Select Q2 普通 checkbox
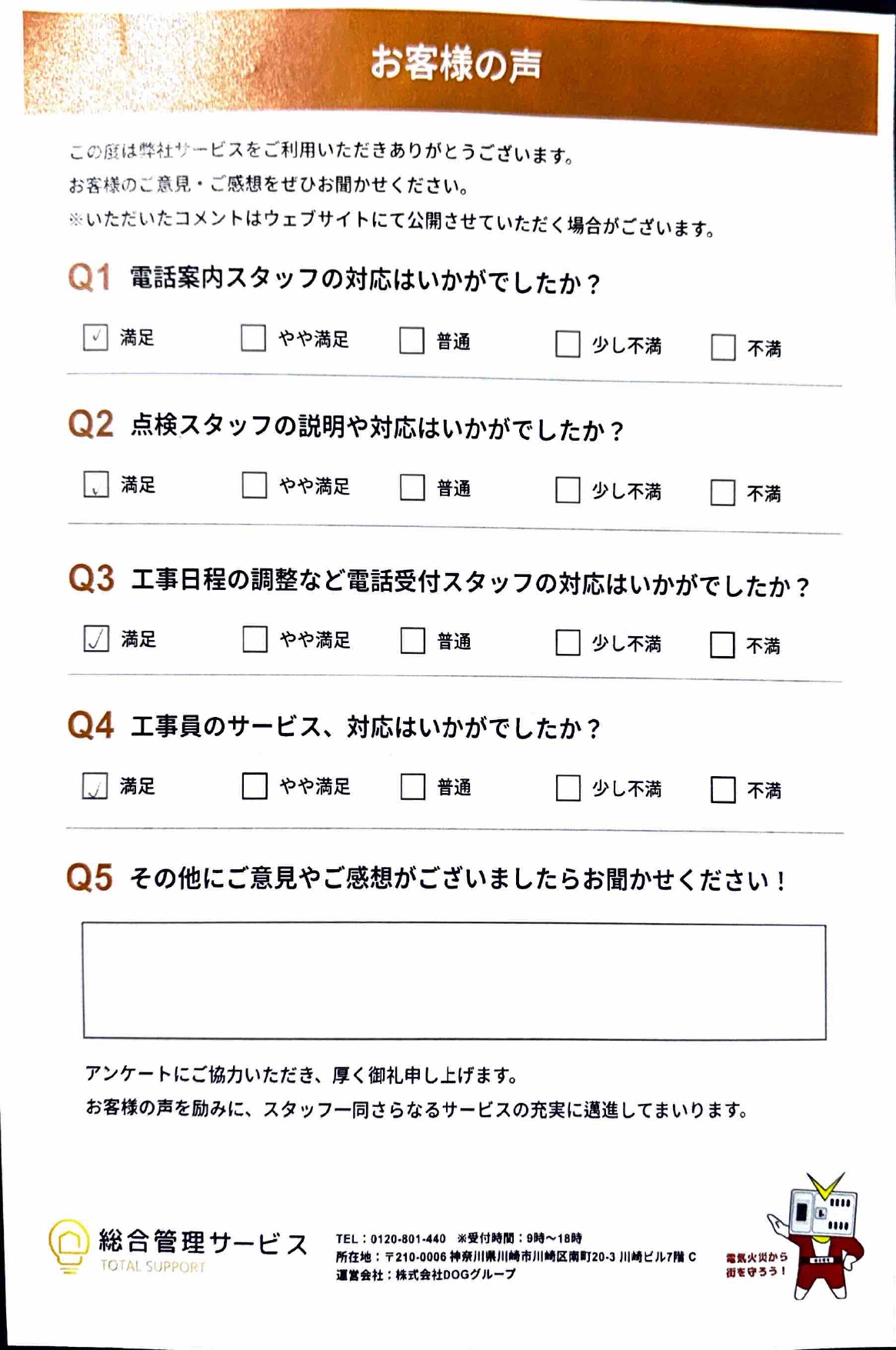Screen dimensions: 896x1350 (x=412, y=488)
